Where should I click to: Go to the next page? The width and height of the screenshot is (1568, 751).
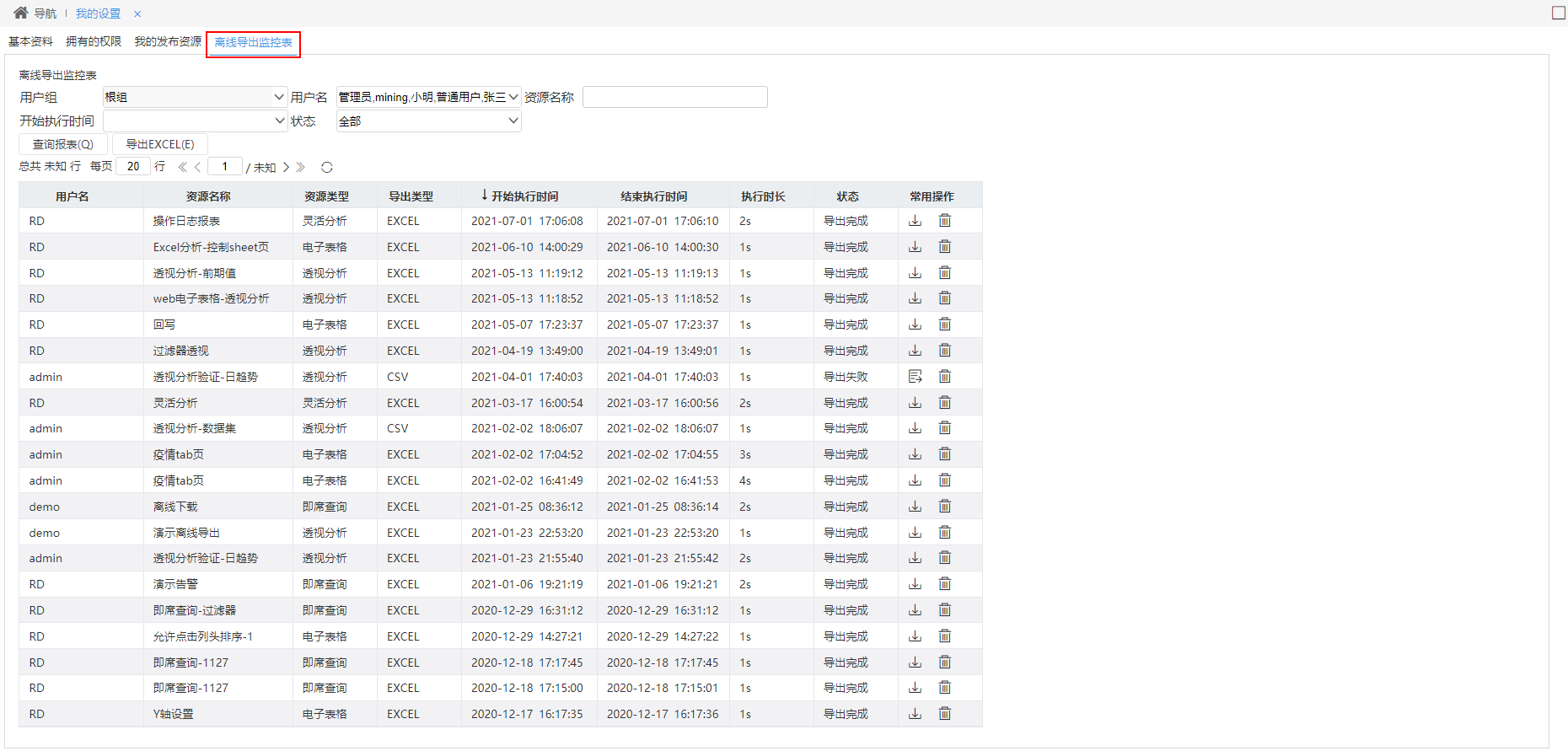pyautogui.click(x=287, y=167)
